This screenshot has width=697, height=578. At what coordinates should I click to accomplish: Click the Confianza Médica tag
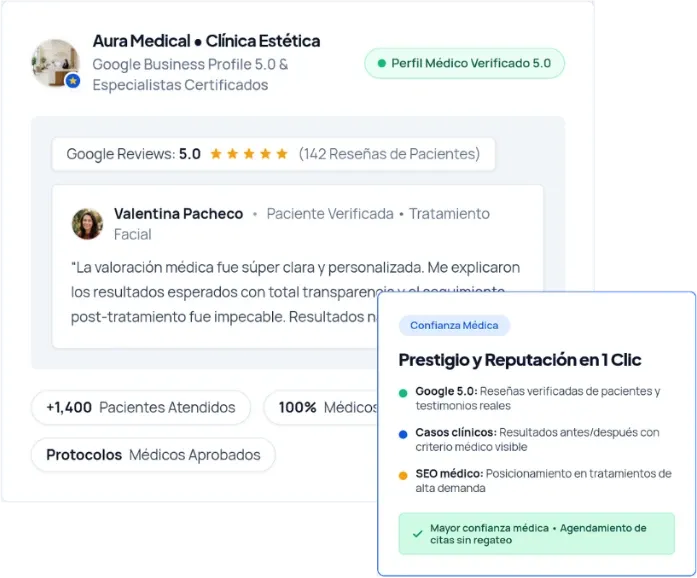click(x=454, y=325)
